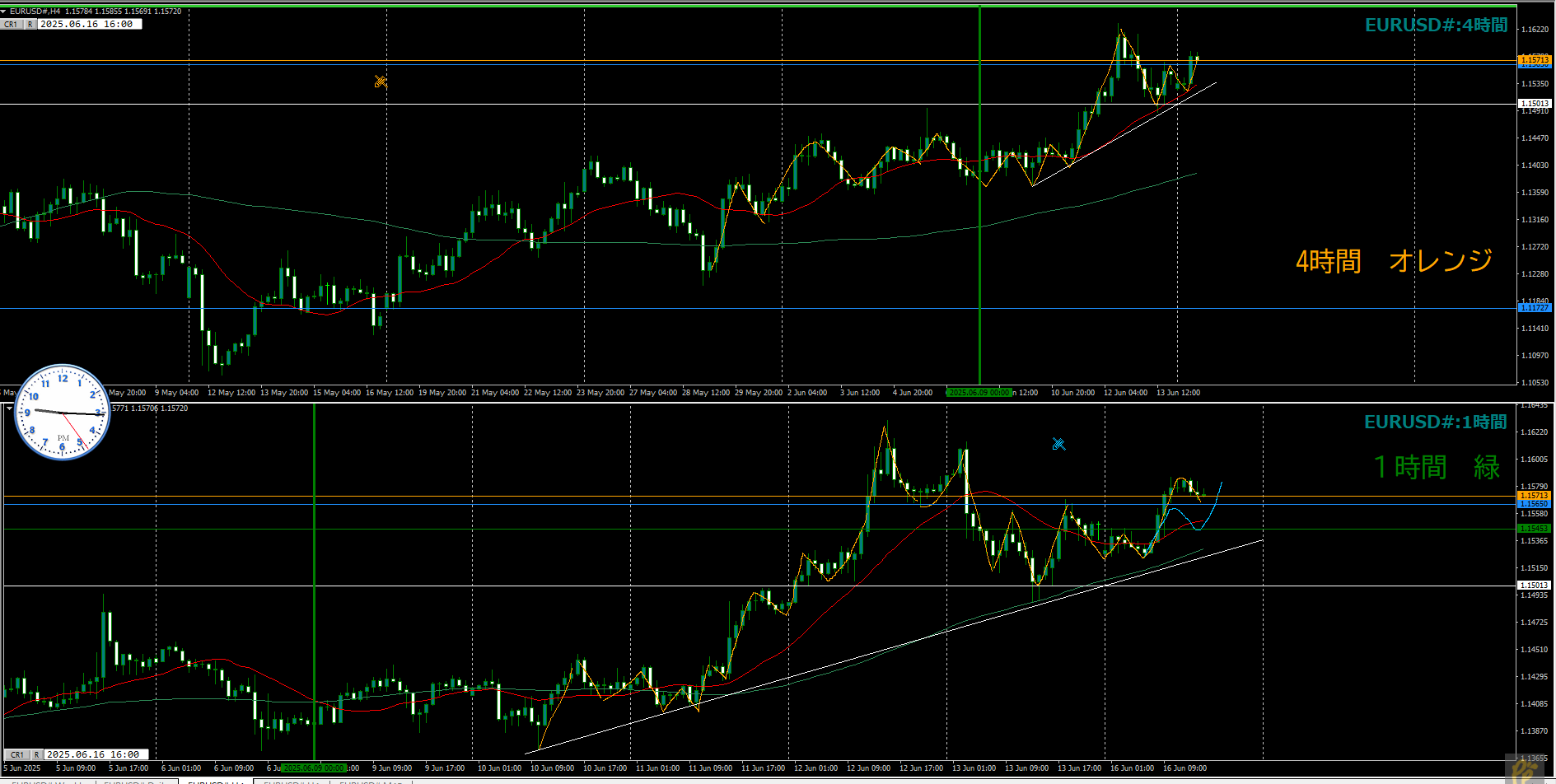Viewport: 1556px width, 784px height.
Task: Click the R button on the H1 chart
Action: (36, 754)
